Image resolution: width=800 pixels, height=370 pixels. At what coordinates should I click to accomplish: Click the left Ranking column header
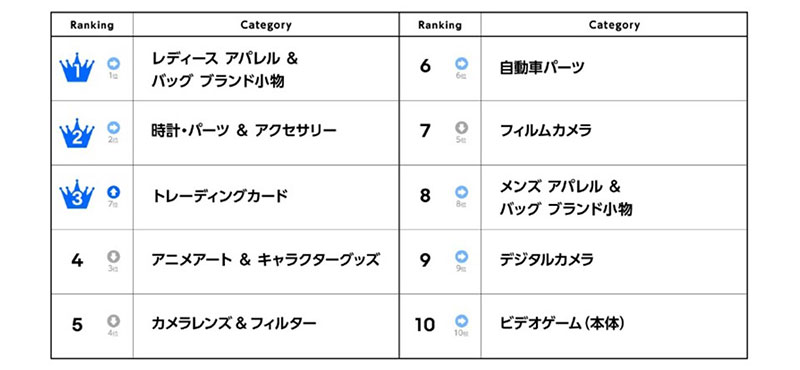(x=92, y=25)
